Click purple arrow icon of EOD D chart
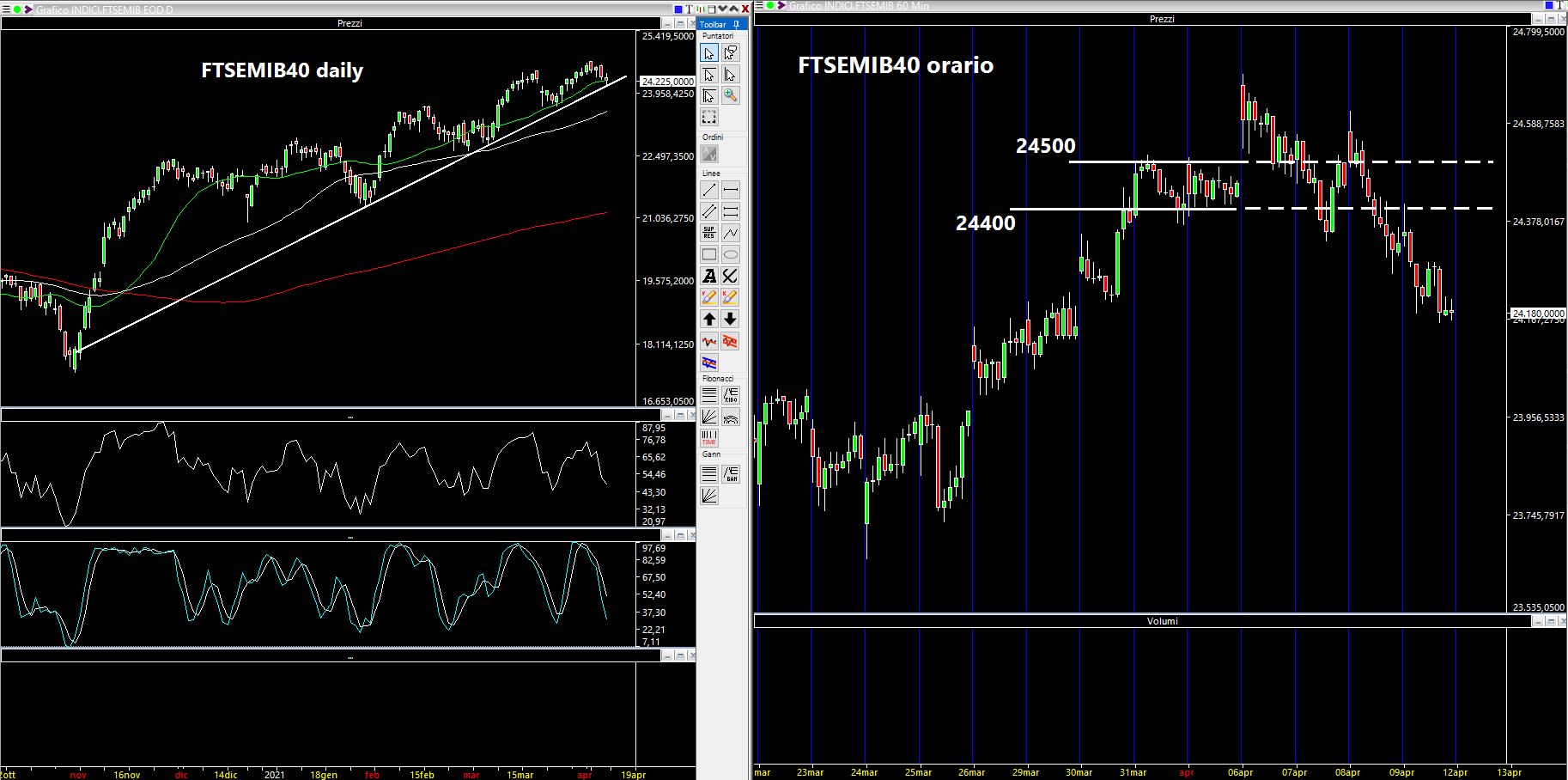 (x=28, y=9)
